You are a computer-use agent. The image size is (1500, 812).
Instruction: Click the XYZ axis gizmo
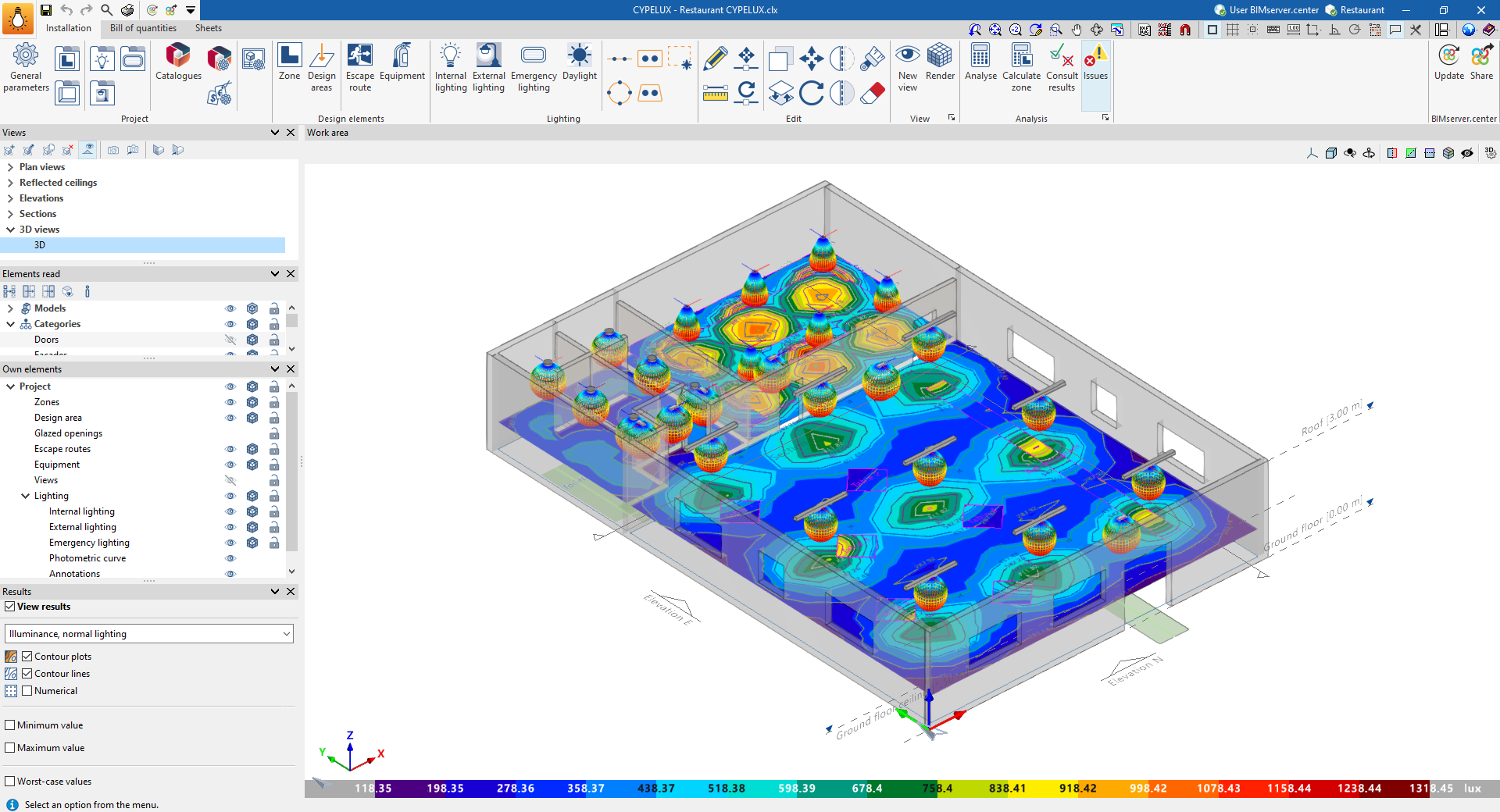point(351,753)
